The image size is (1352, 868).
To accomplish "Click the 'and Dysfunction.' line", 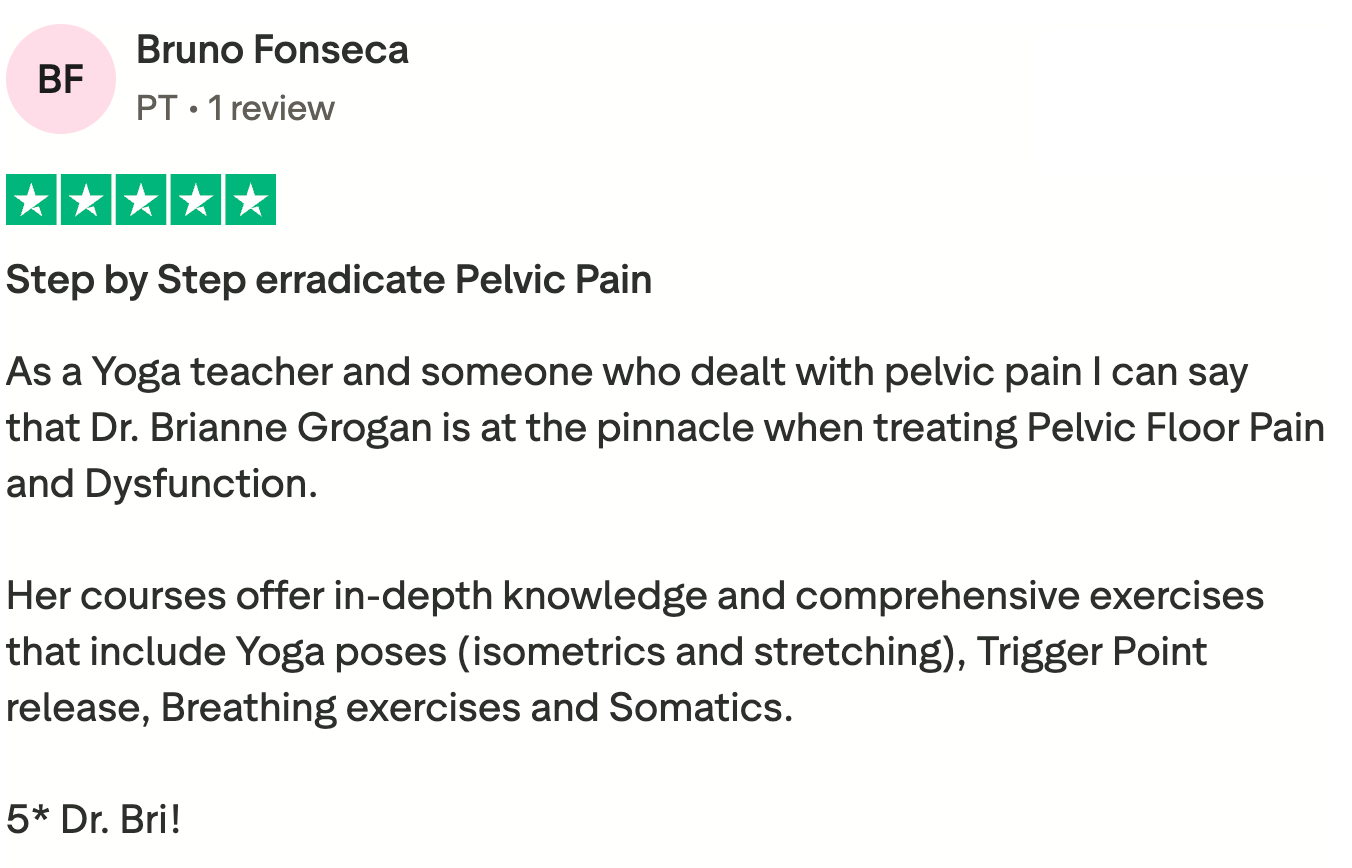I will pyautogui.click(x=161, y=484).
